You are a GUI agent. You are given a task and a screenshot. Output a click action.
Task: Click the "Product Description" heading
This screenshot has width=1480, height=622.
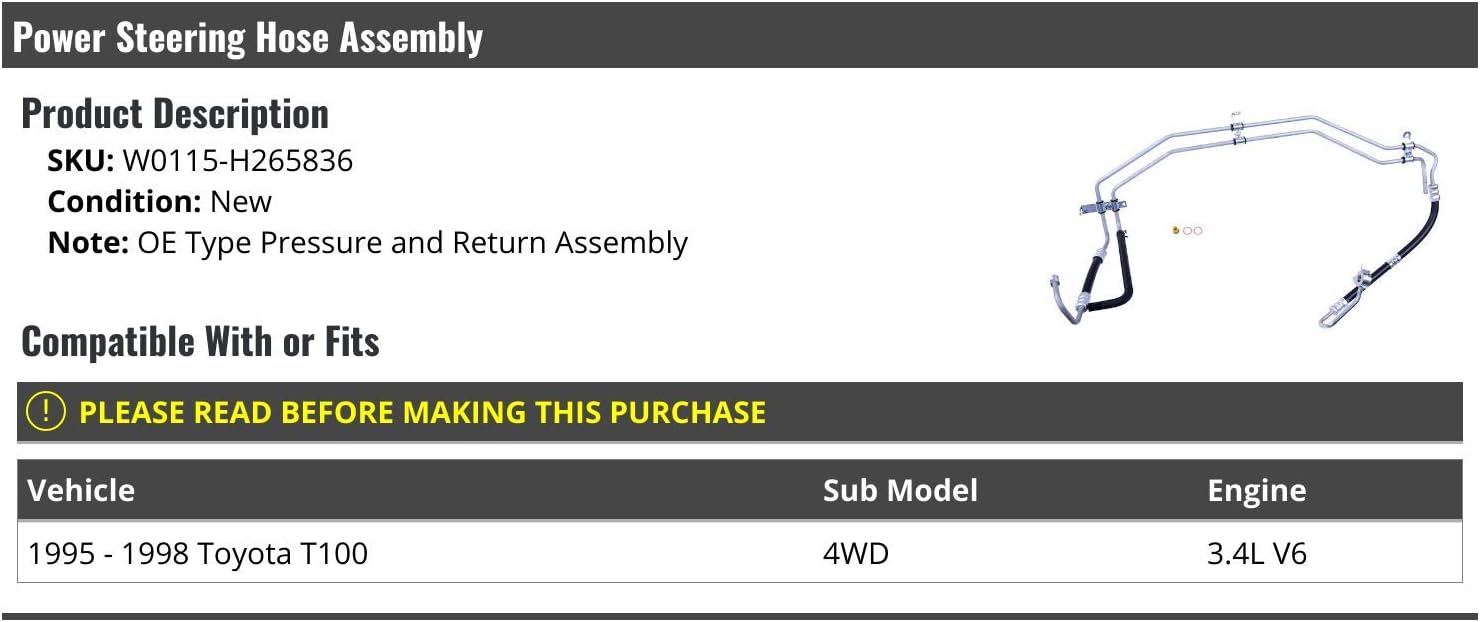175,113
